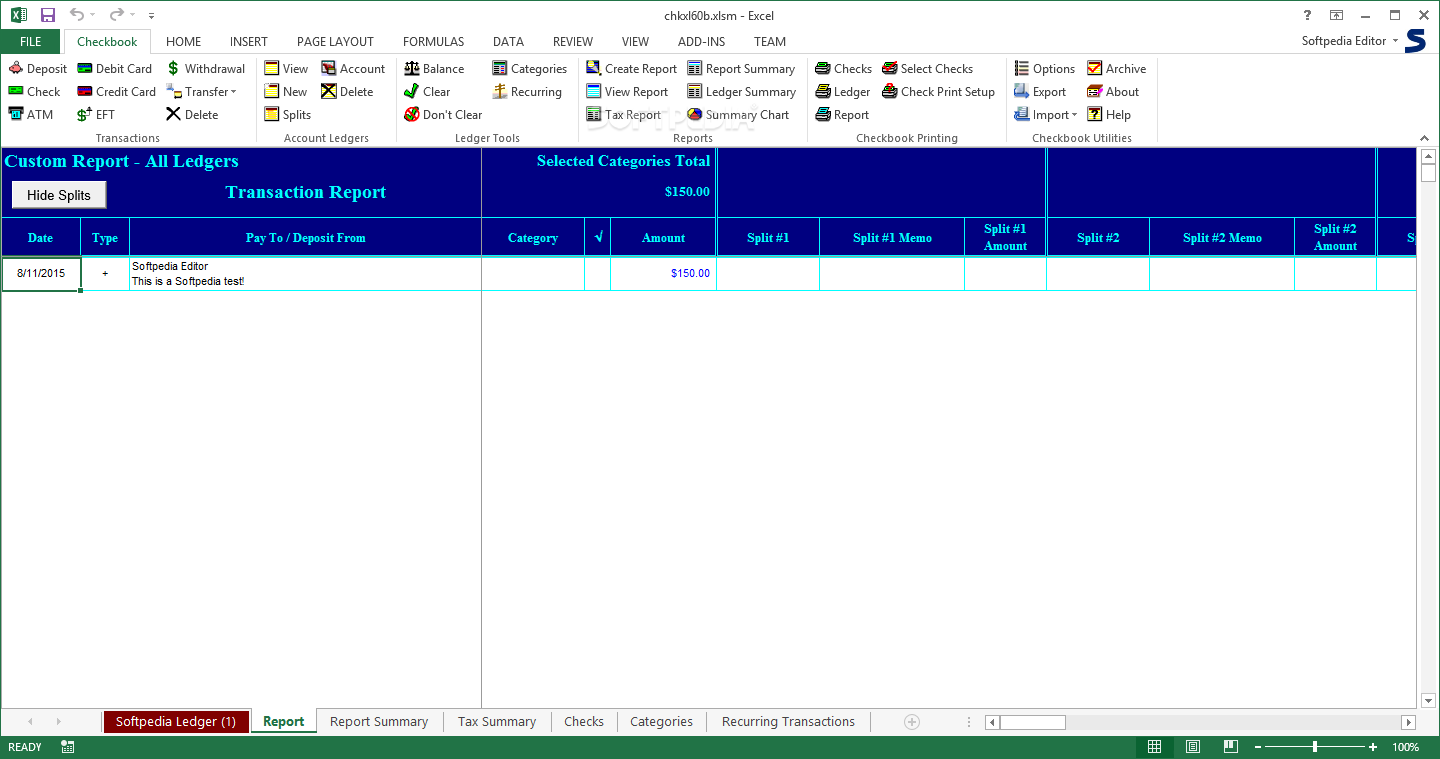Click the Deposit transaction icon

(16, 69)
